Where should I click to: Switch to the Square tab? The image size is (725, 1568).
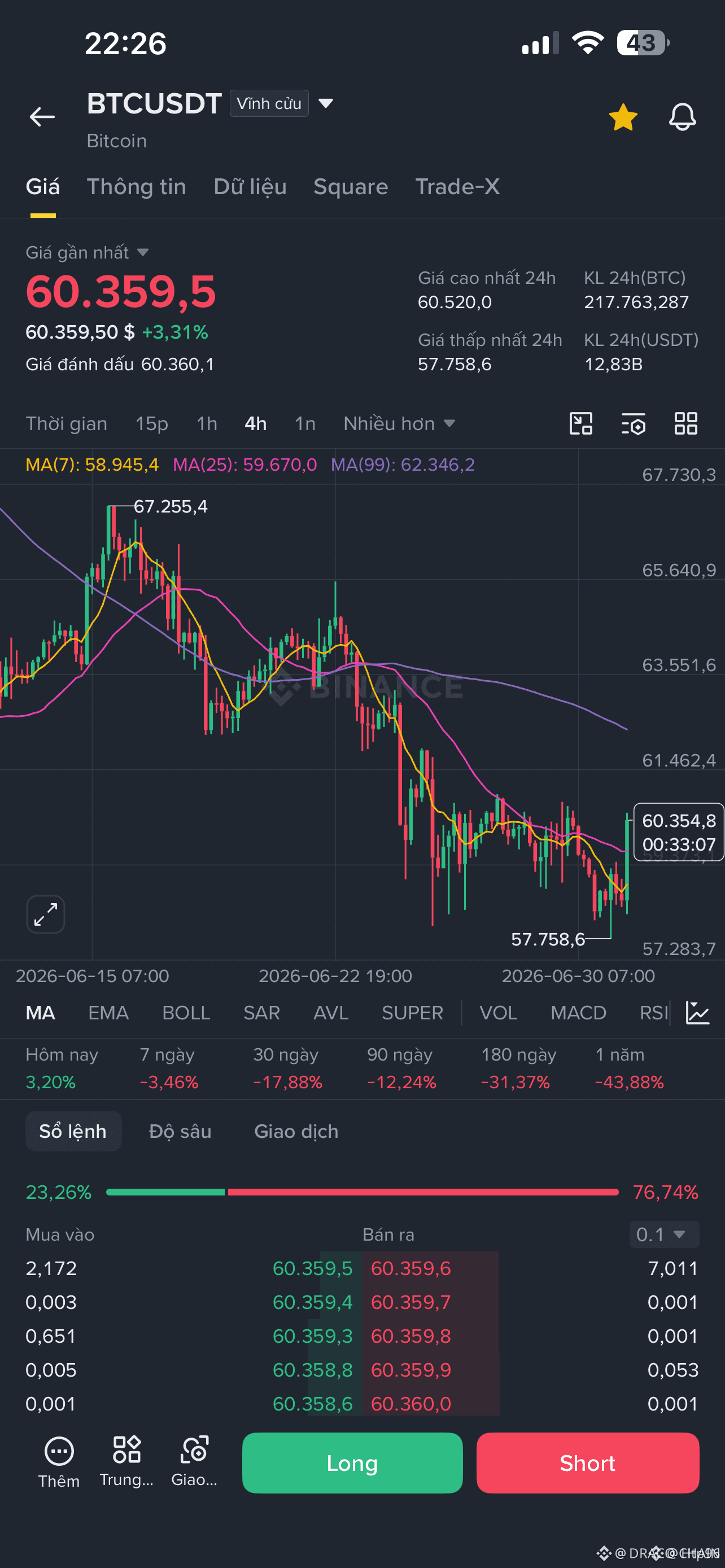coord(351,186)
